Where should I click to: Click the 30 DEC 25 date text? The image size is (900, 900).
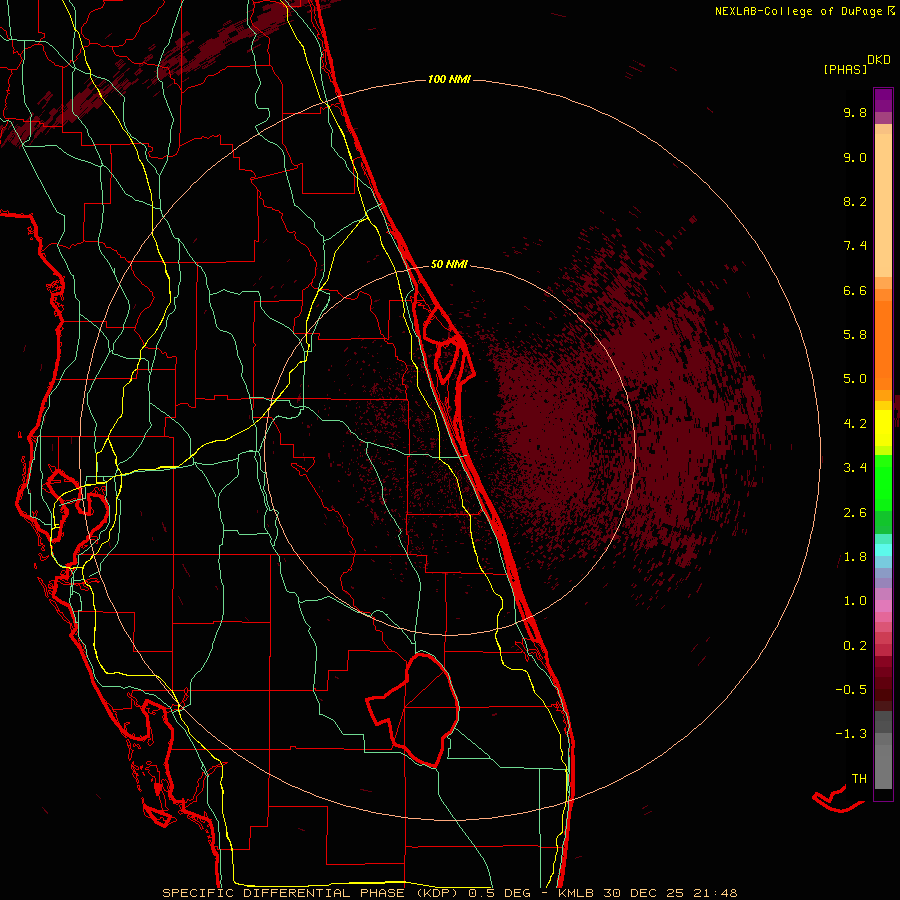[642, 893]
